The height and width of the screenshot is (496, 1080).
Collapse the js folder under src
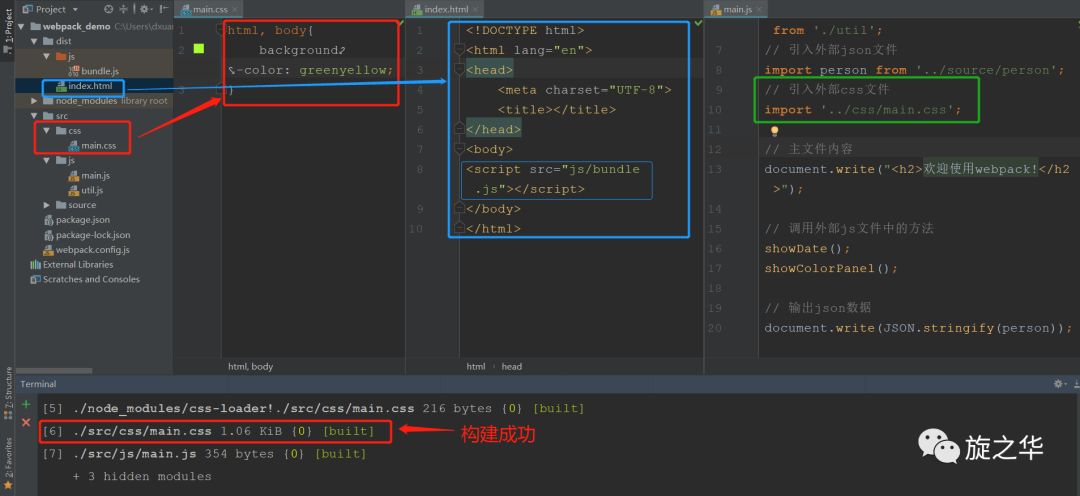pos(47,161)
